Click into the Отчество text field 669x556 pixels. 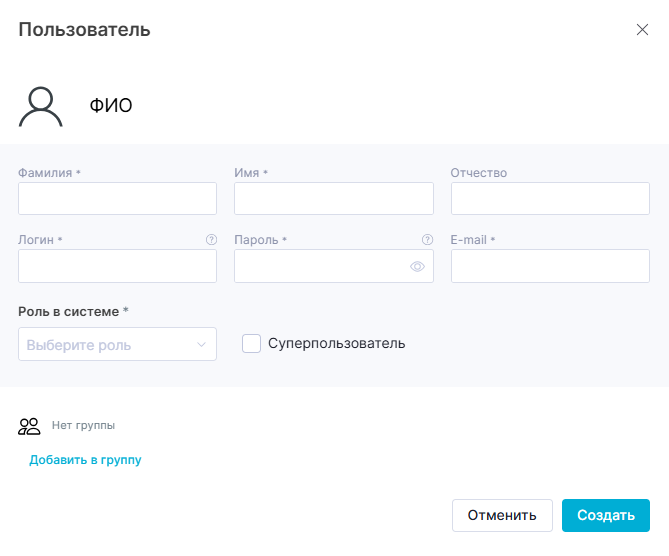coord(550,199)
